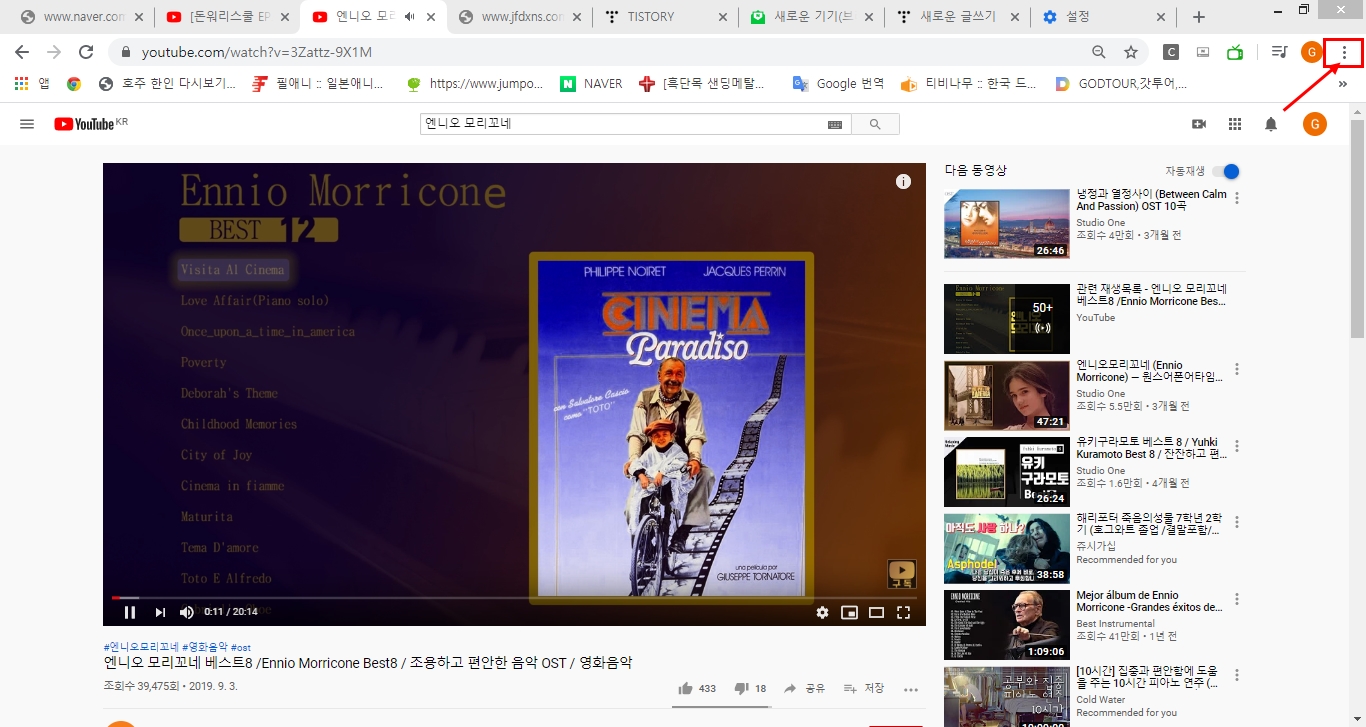
Task: Close the www.naver.com tab
Action: [137, 17]
